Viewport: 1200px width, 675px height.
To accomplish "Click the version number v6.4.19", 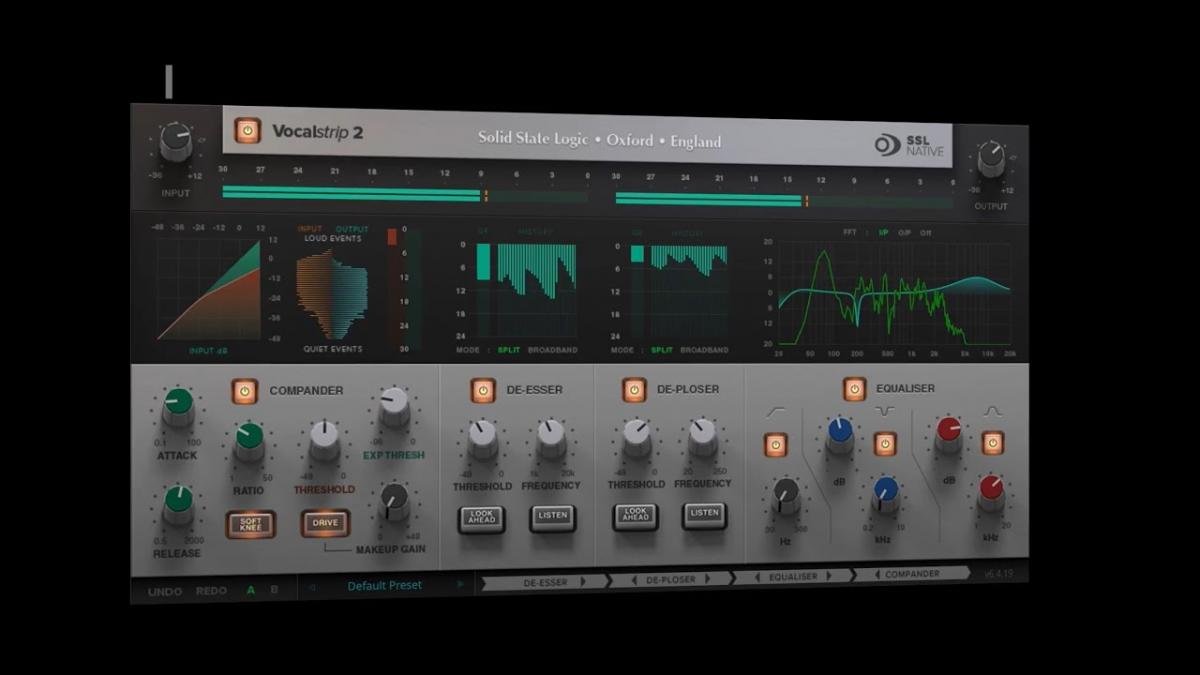I will point(1000,574).
